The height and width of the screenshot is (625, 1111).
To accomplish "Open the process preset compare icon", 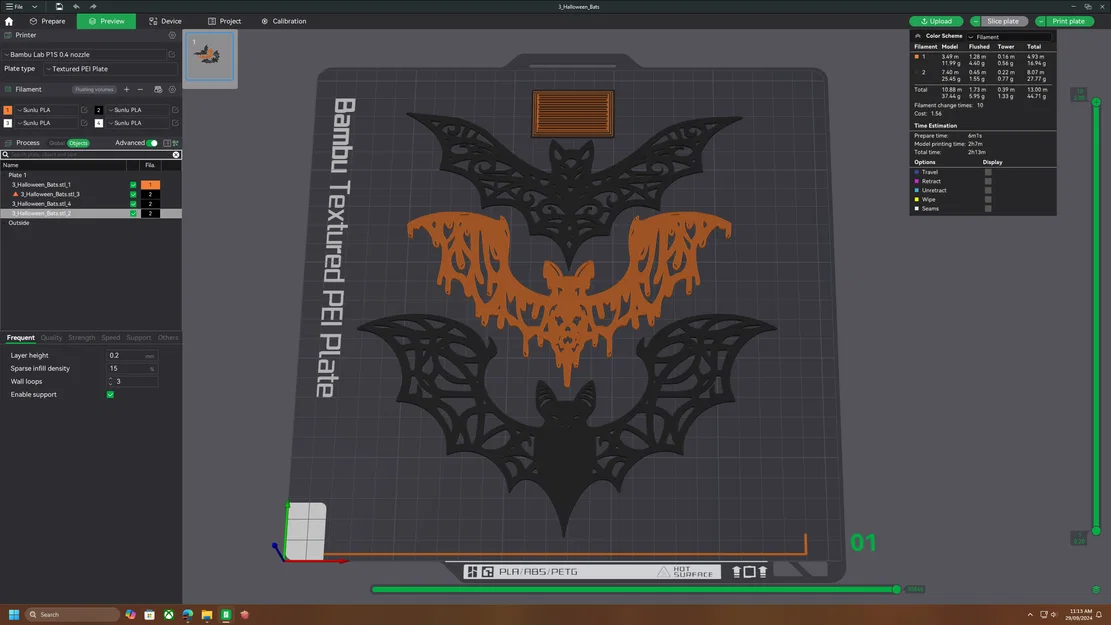I will [x=167, y=143].
